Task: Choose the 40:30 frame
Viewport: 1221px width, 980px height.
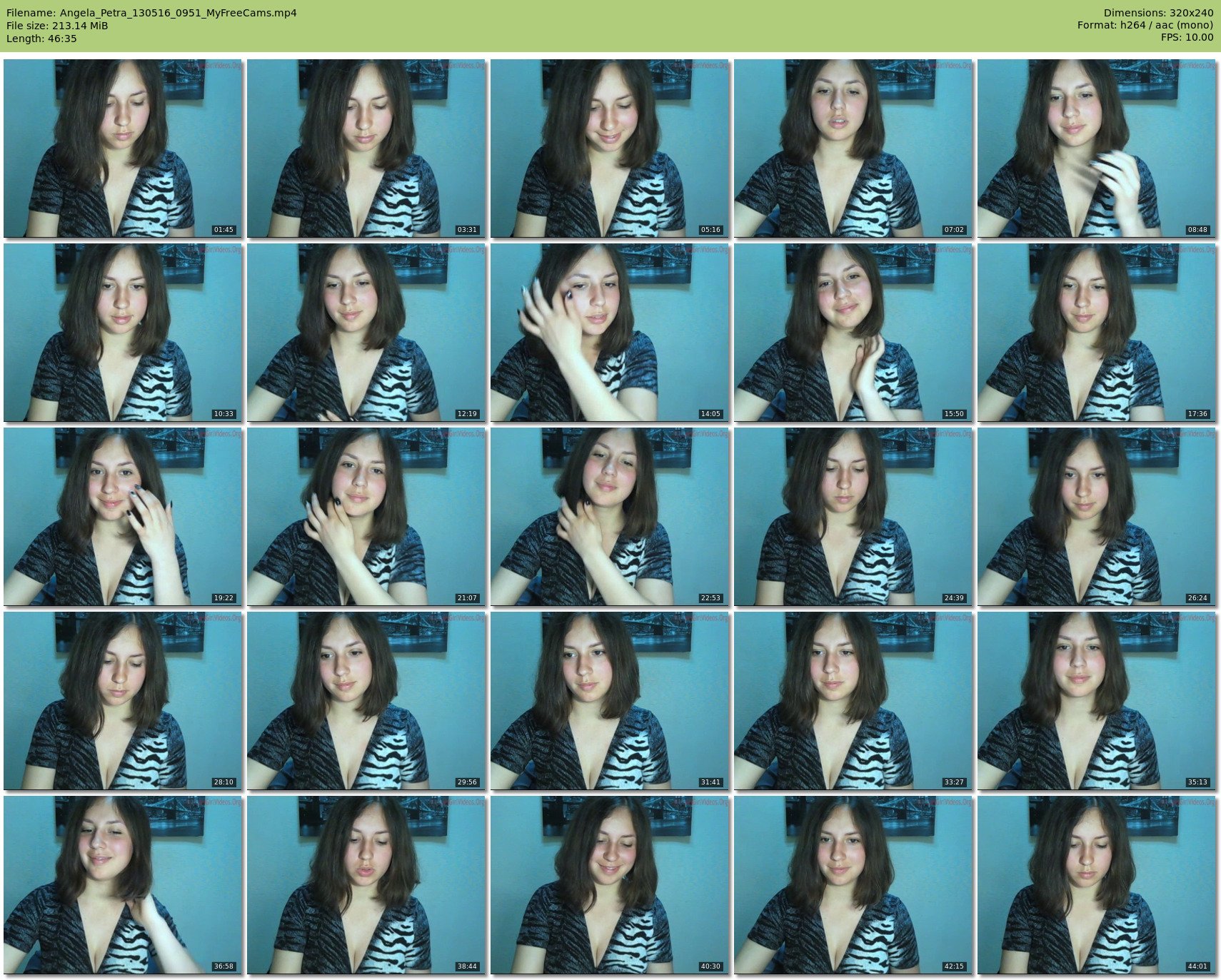Action: tap(610, 885)
